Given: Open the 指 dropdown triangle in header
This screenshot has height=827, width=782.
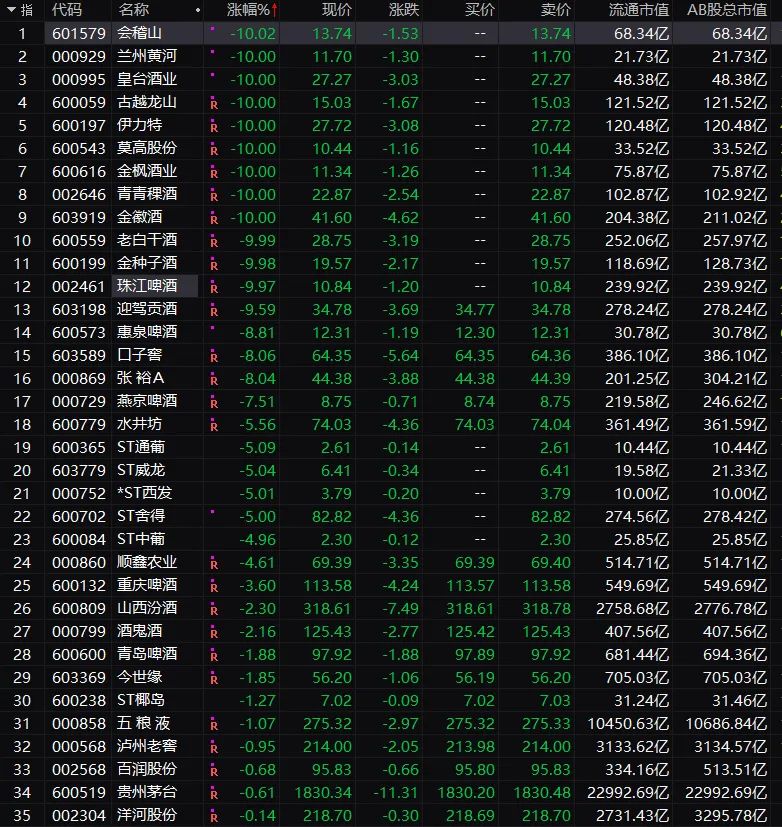Looking at the screenshot, I should click(11, 9).
